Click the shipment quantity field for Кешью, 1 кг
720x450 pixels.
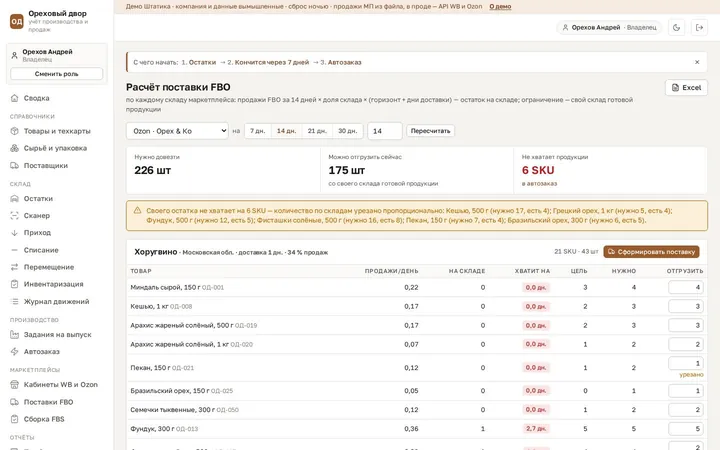click(x=686, y=306)
